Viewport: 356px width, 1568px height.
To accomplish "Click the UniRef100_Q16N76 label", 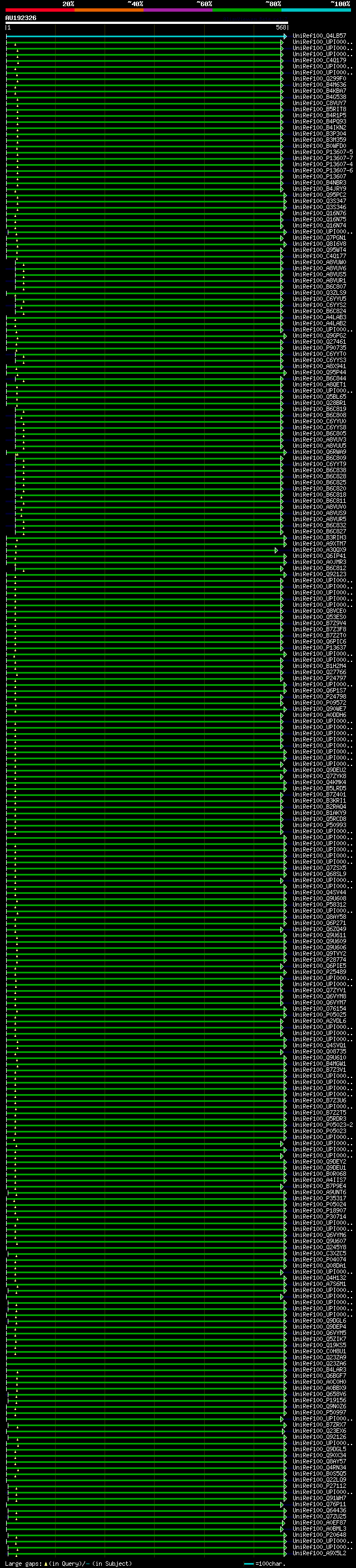I will [x=319, y=214].
